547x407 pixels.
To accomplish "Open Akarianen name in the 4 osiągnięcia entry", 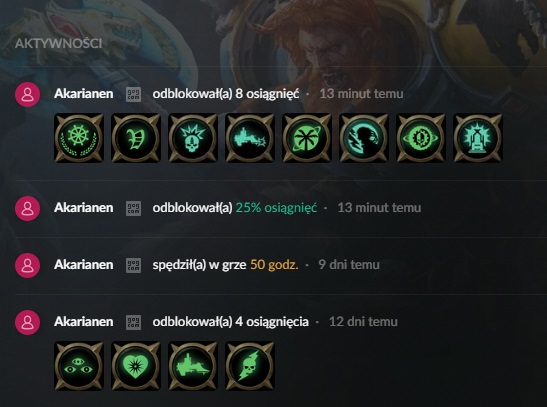I will (x=84, y=322).
